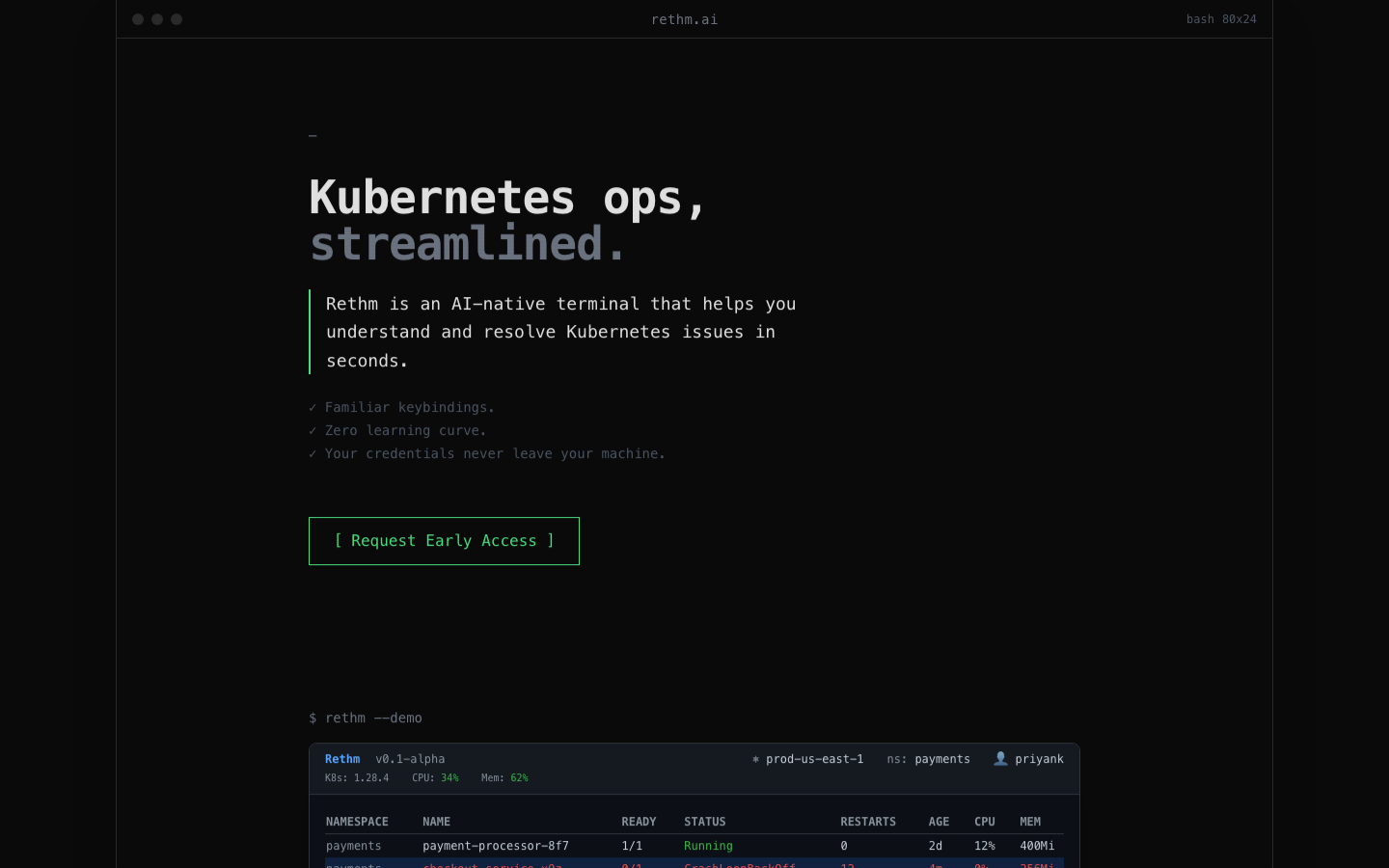This screenshot has width=1389, height=868.
Task: Click the bash 80x24 label
Action: tap(1221, 19)
